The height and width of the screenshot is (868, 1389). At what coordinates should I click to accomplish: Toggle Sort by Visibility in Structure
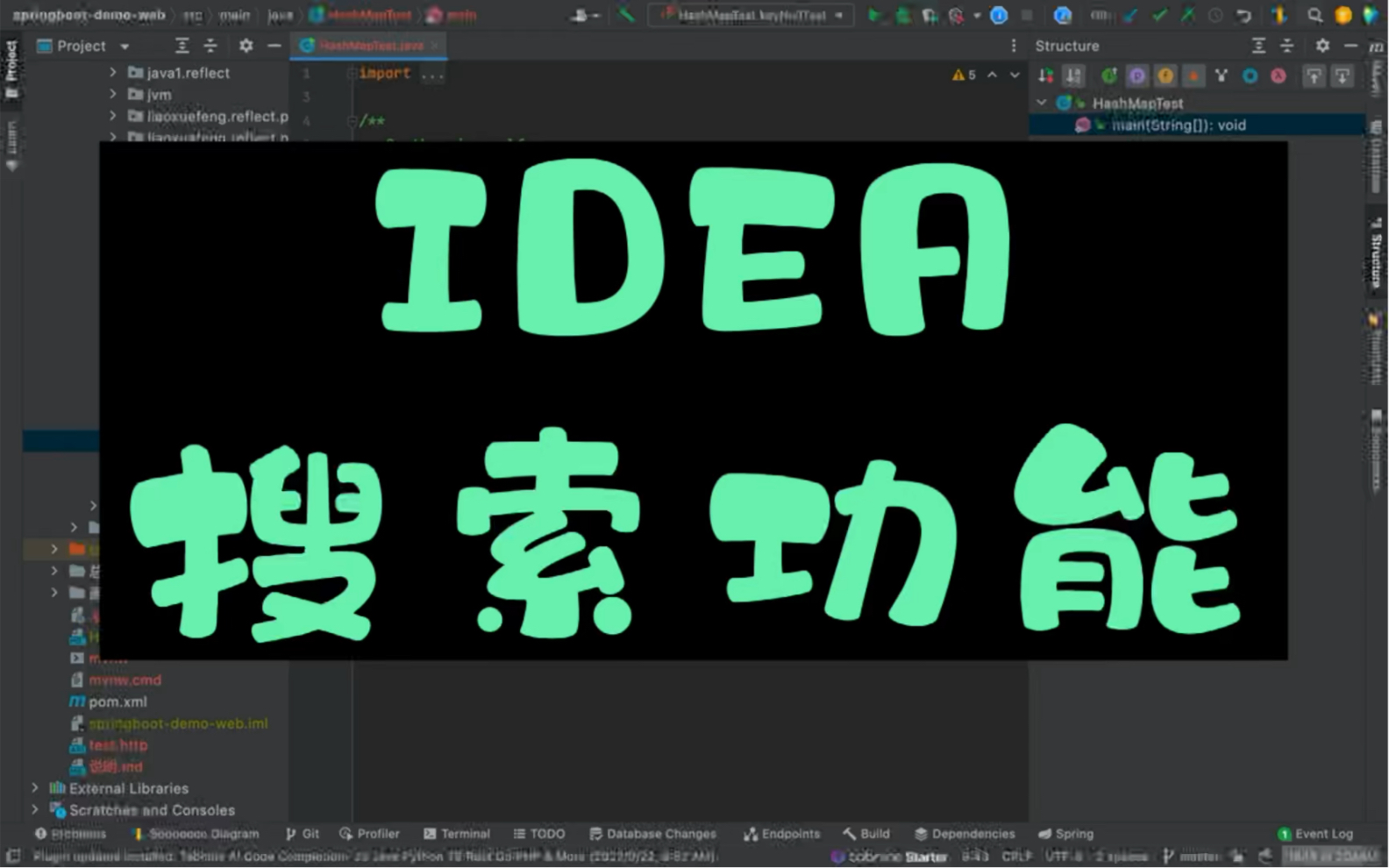tap(1045, 76)
